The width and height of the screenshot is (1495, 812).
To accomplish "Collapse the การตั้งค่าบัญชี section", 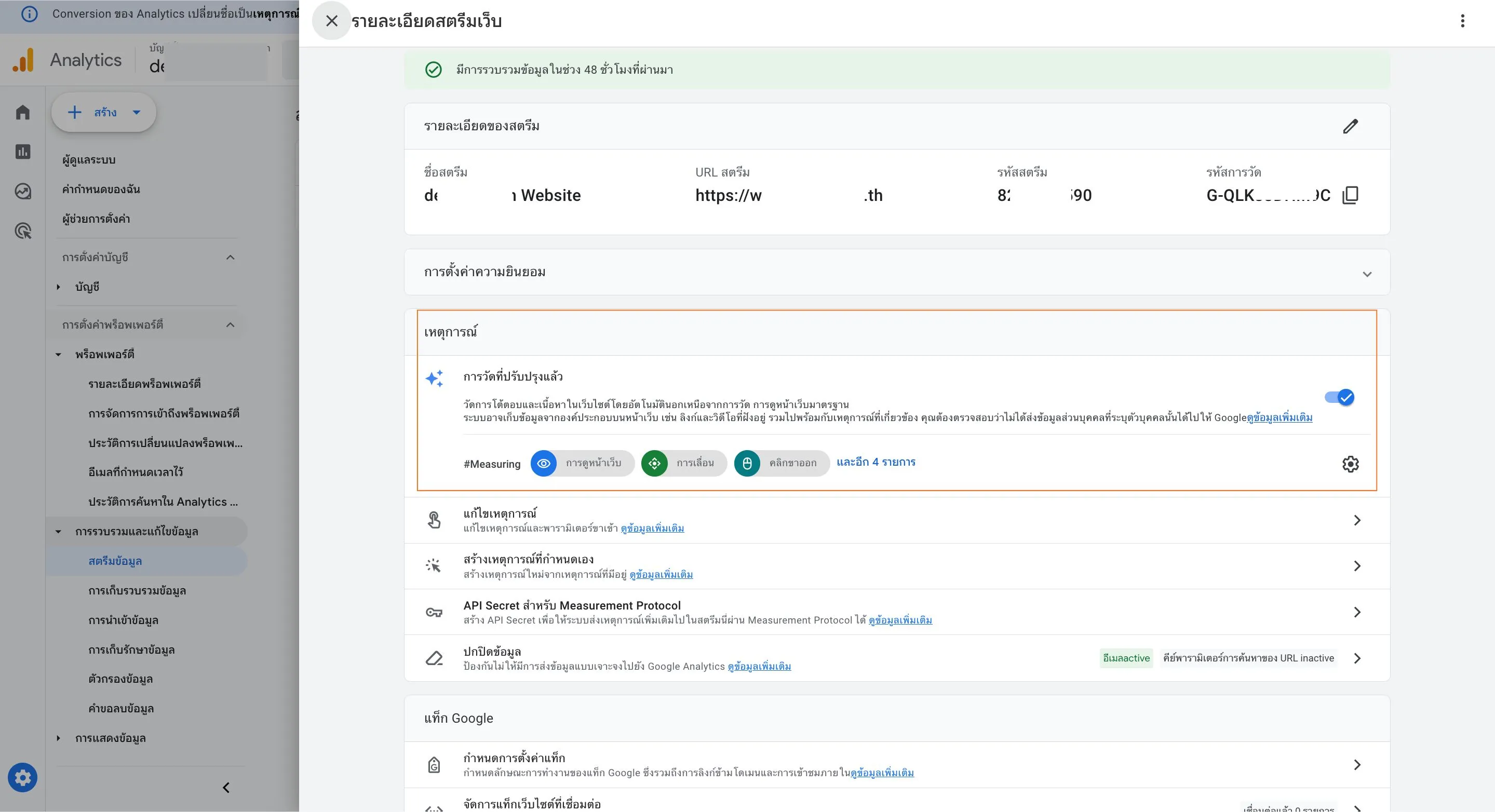I will [x=231, y=257].
